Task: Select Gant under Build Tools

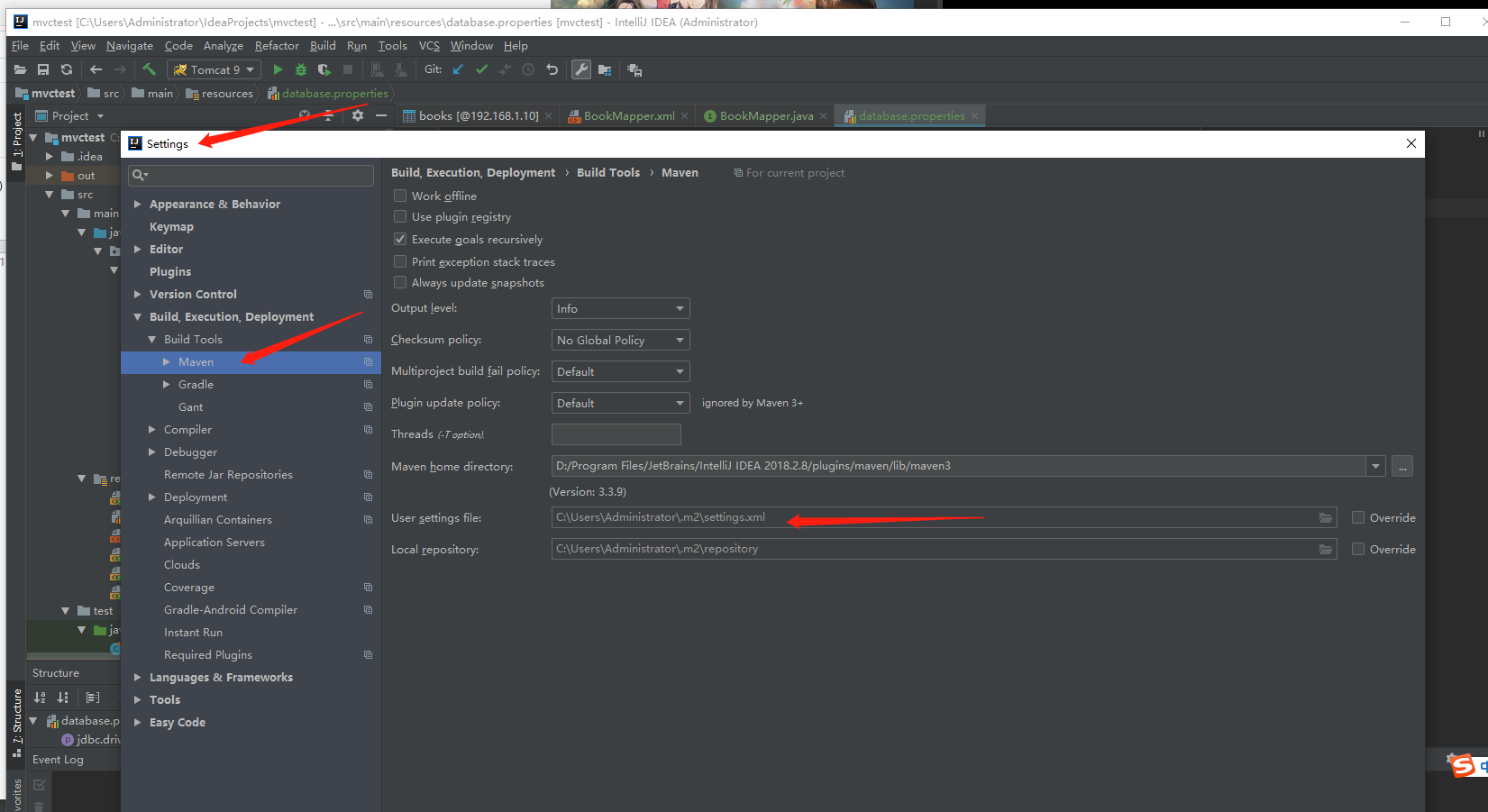Action: point(190,407)
